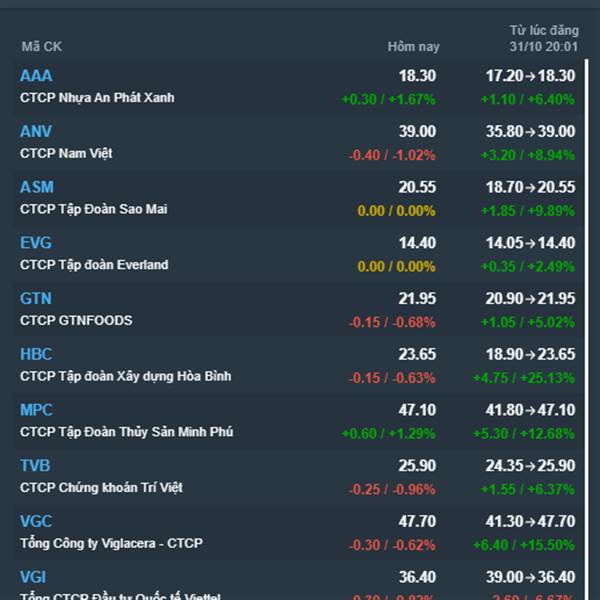Click TVB change -0.25 / -0.96%
The width and height of the screenshot is (600, 600).
coord(392,489)
